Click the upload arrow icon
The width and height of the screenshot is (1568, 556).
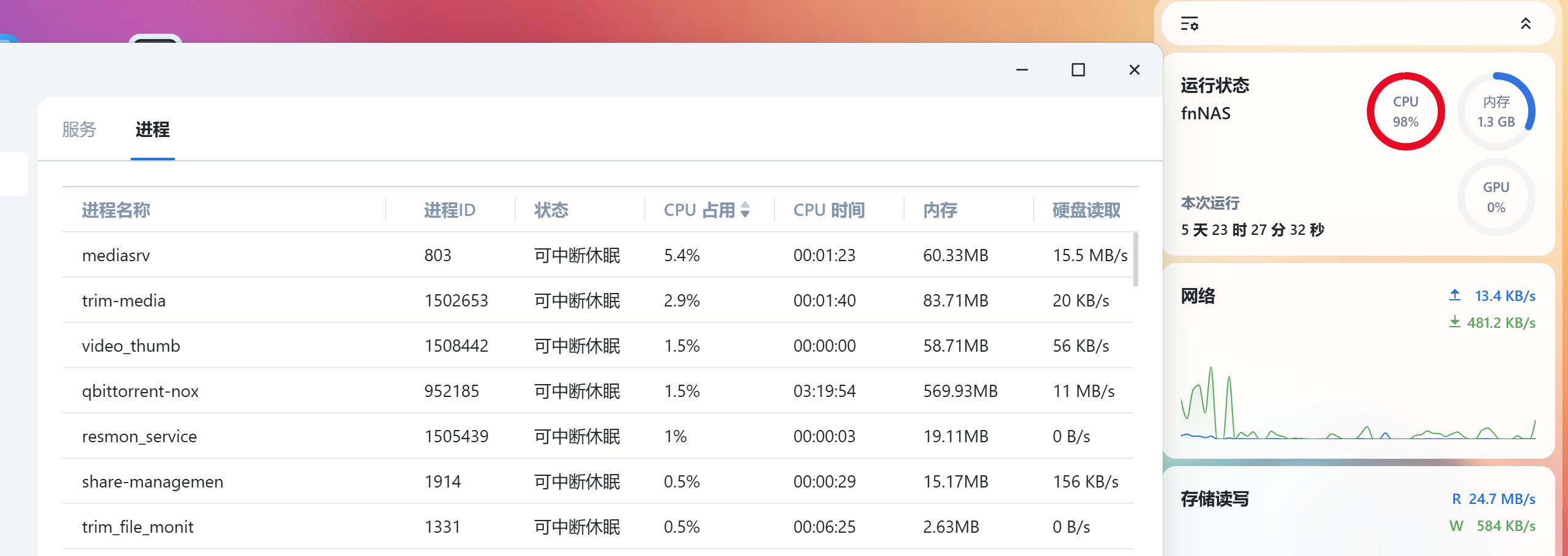1454,295
